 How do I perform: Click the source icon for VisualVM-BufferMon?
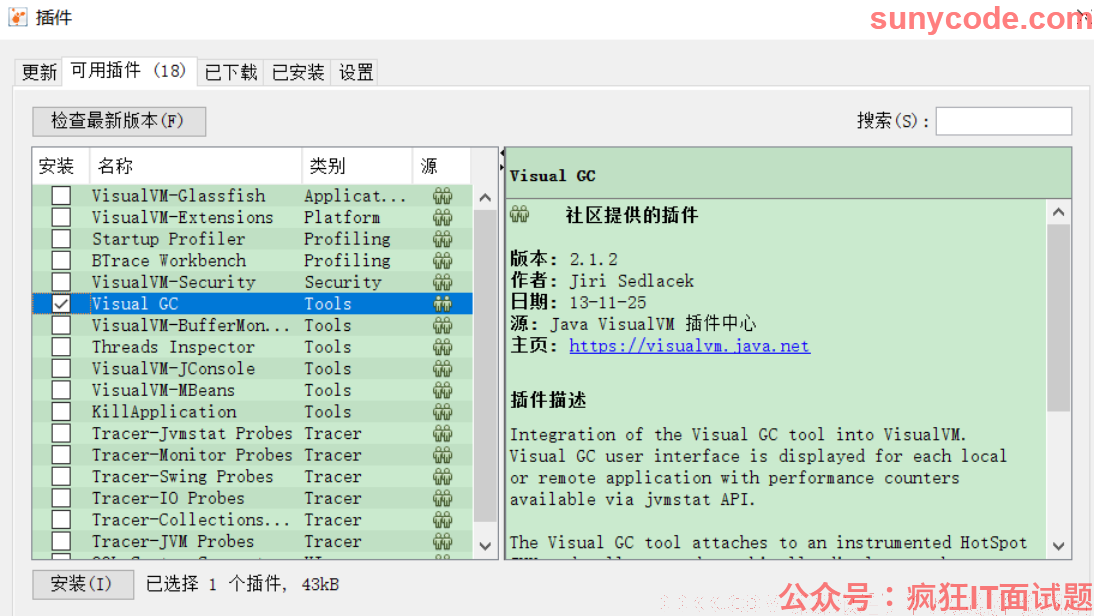click(442, 326)
